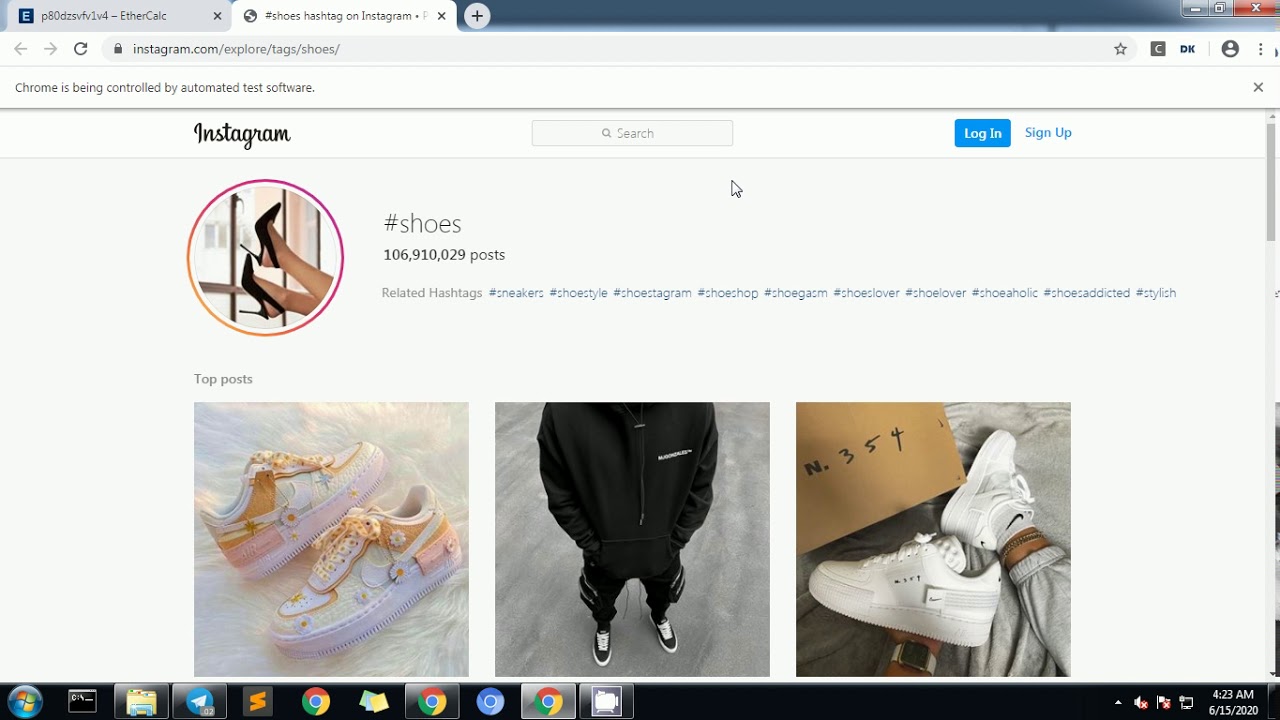Reload the current page
Image resolution: width=1280 pixels, height=720 pixels.
[x=81, y=49]
